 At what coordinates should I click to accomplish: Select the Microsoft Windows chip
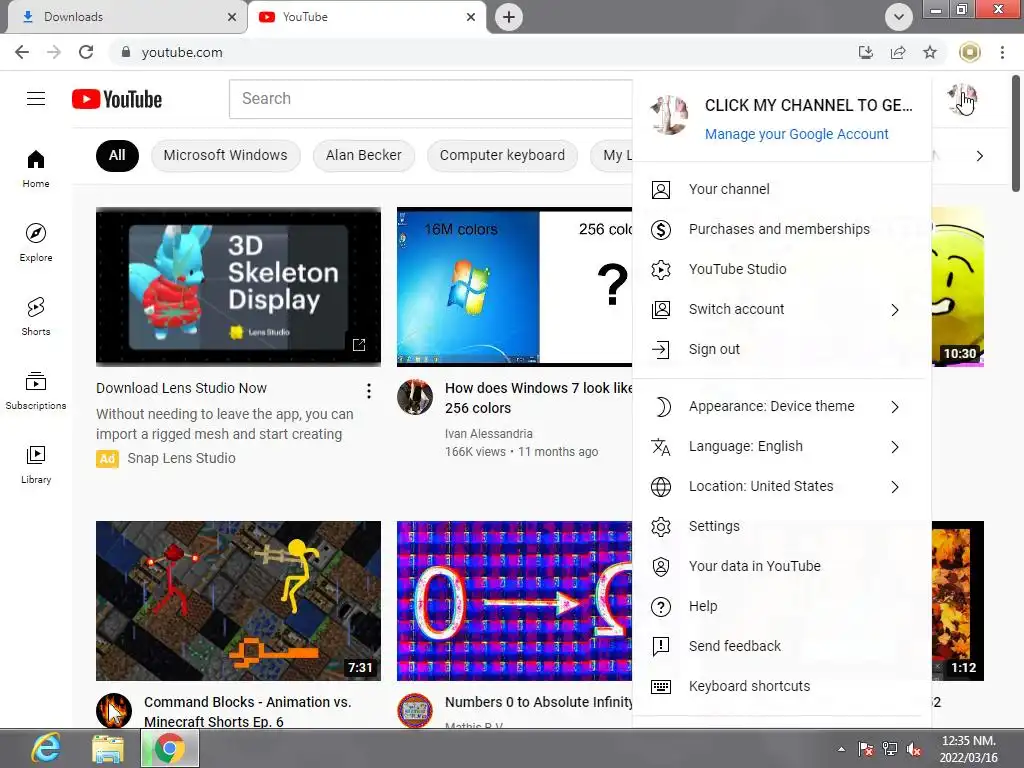coord(225,155)
